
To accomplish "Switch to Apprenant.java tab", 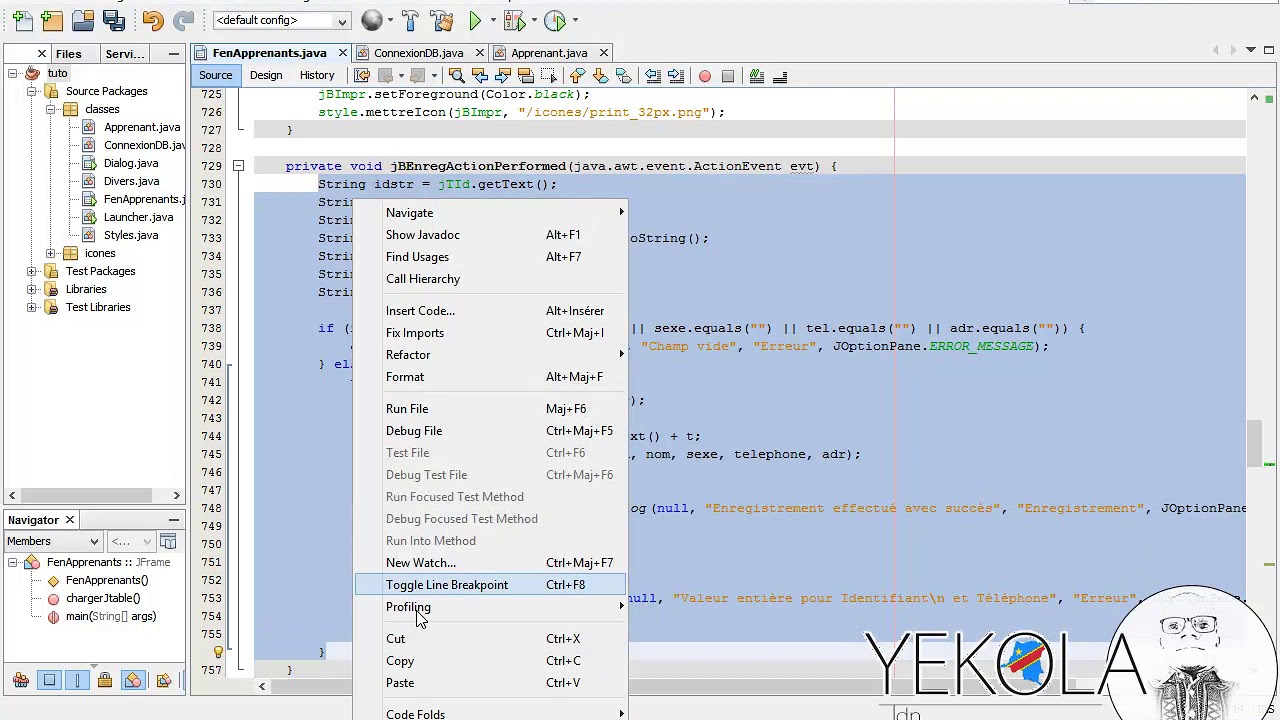I will (x=549, y=53).
